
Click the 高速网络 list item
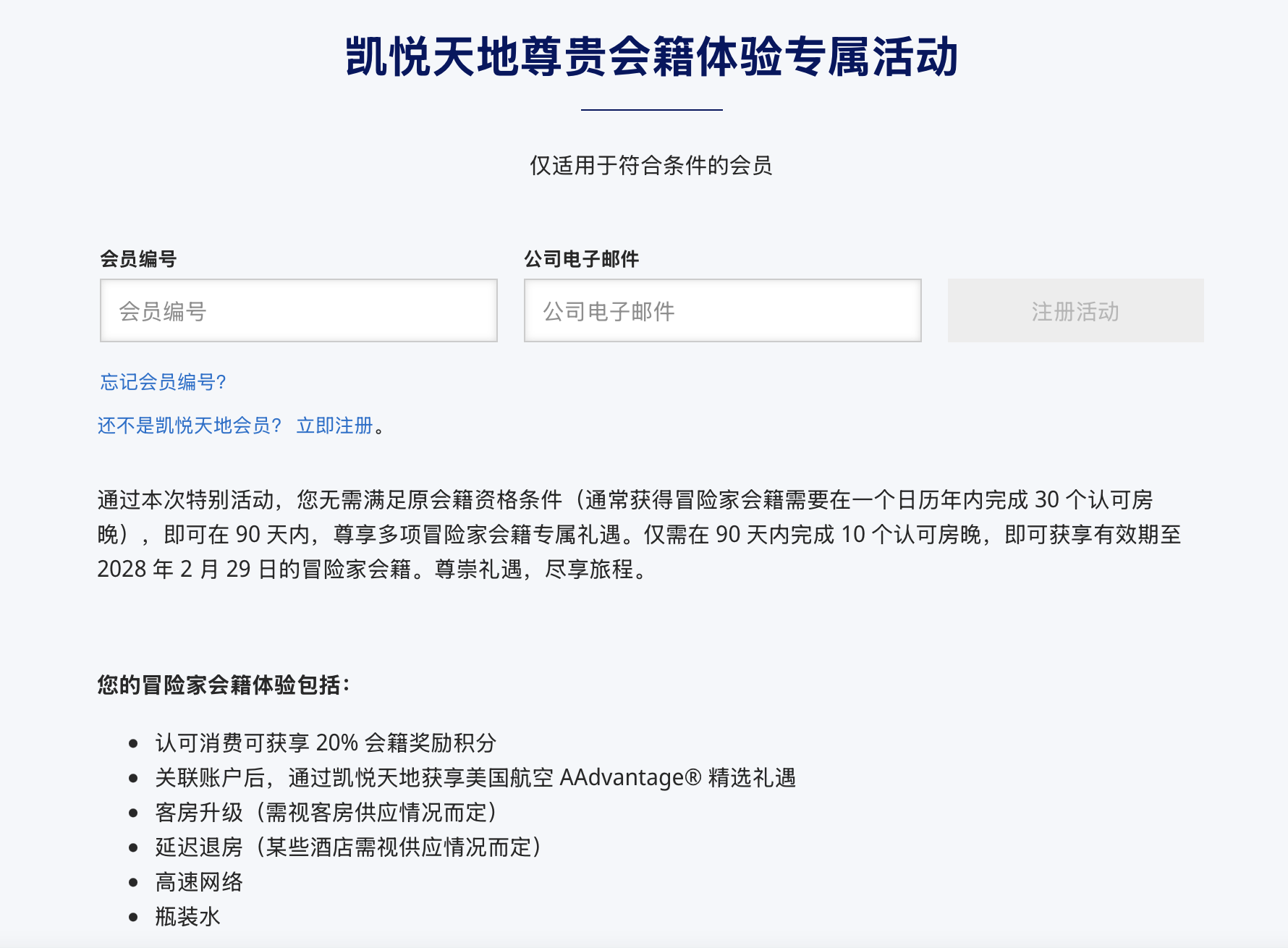click(199, 881)
